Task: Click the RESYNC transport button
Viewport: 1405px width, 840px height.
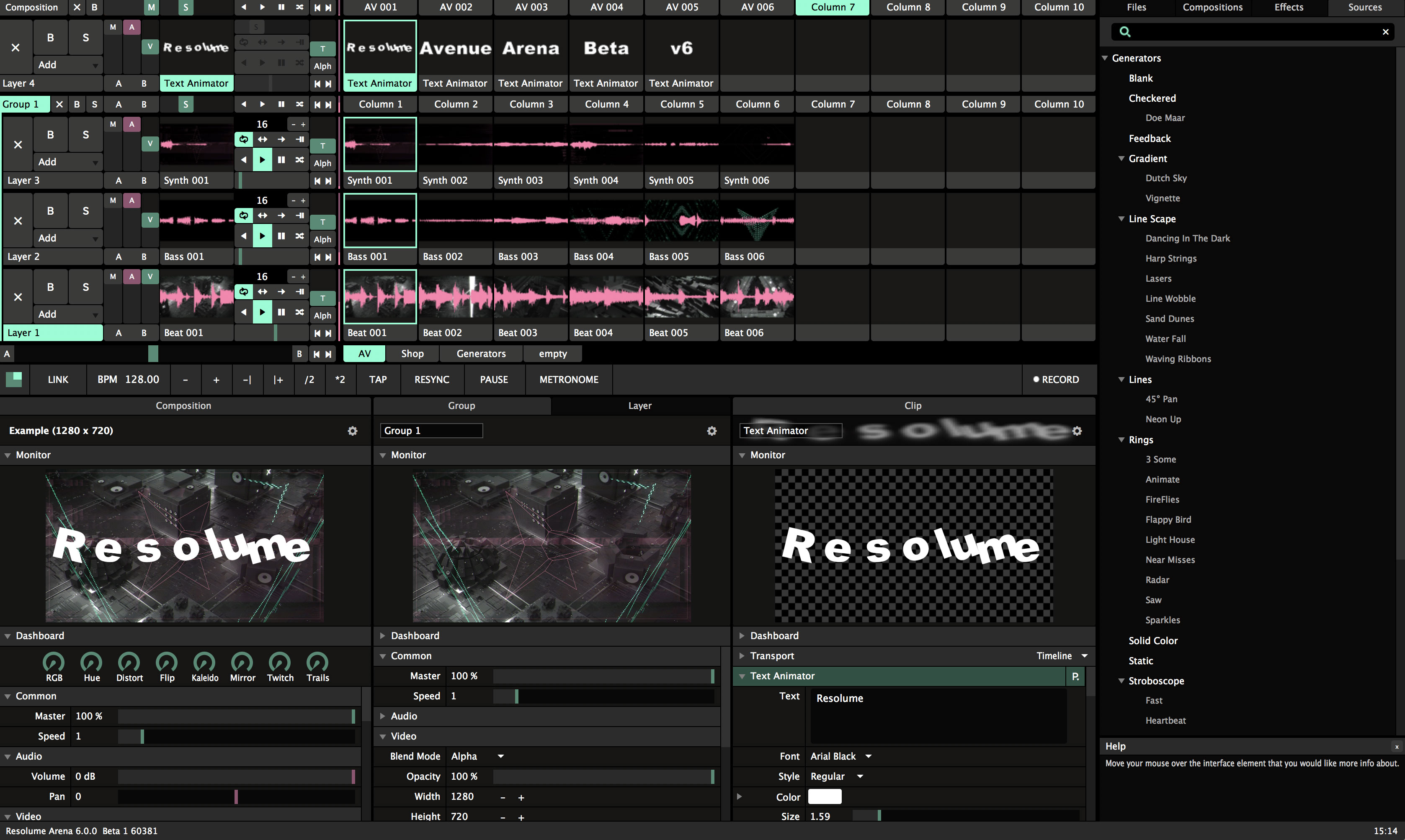Action: pyautogui.click(x=432, y=379)
